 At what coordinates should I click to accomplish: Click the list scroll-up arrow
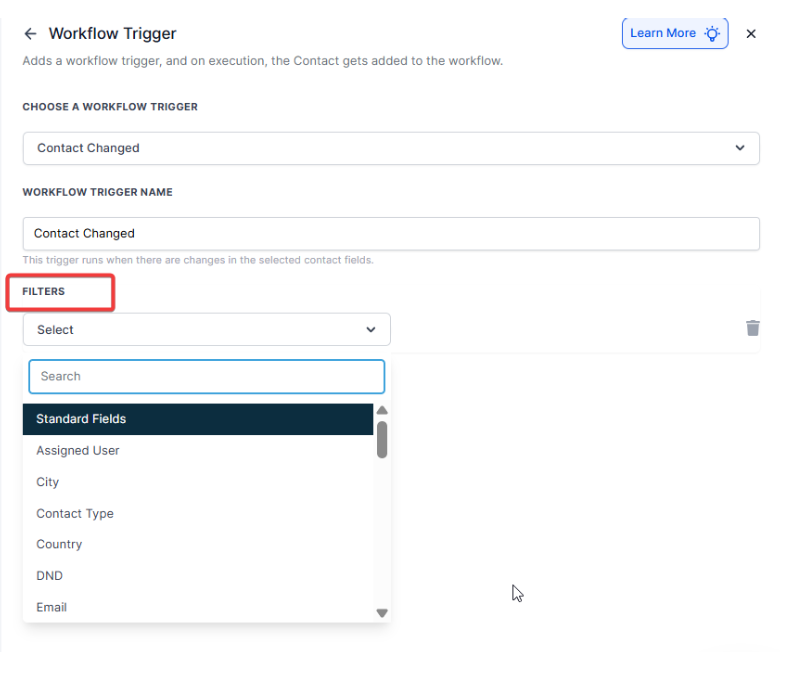coord(382,410)
